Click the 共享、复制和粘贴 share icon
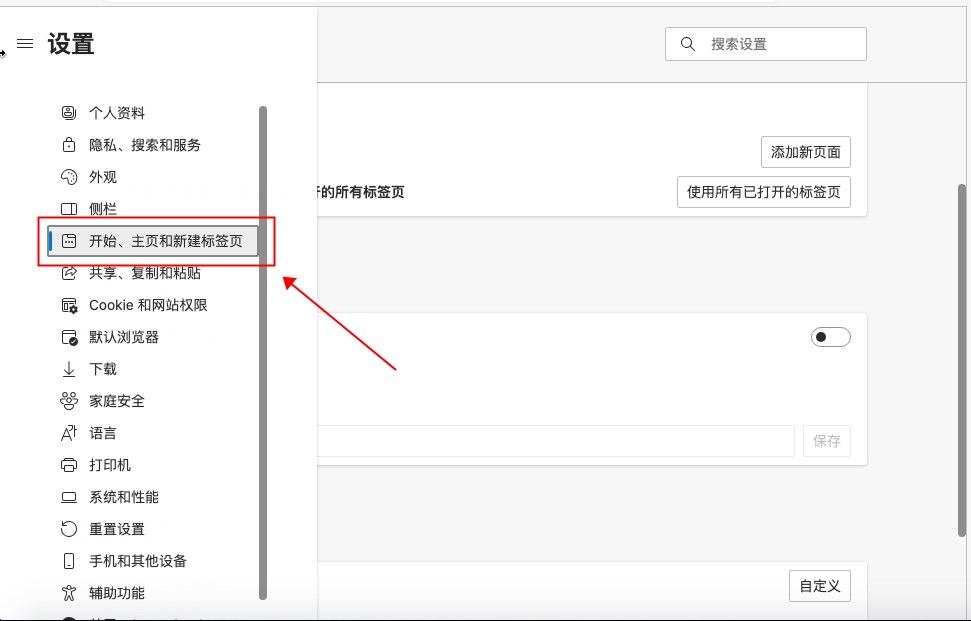Image resolution: width=971 pixels, height=621 pixels. pos(69,273)
